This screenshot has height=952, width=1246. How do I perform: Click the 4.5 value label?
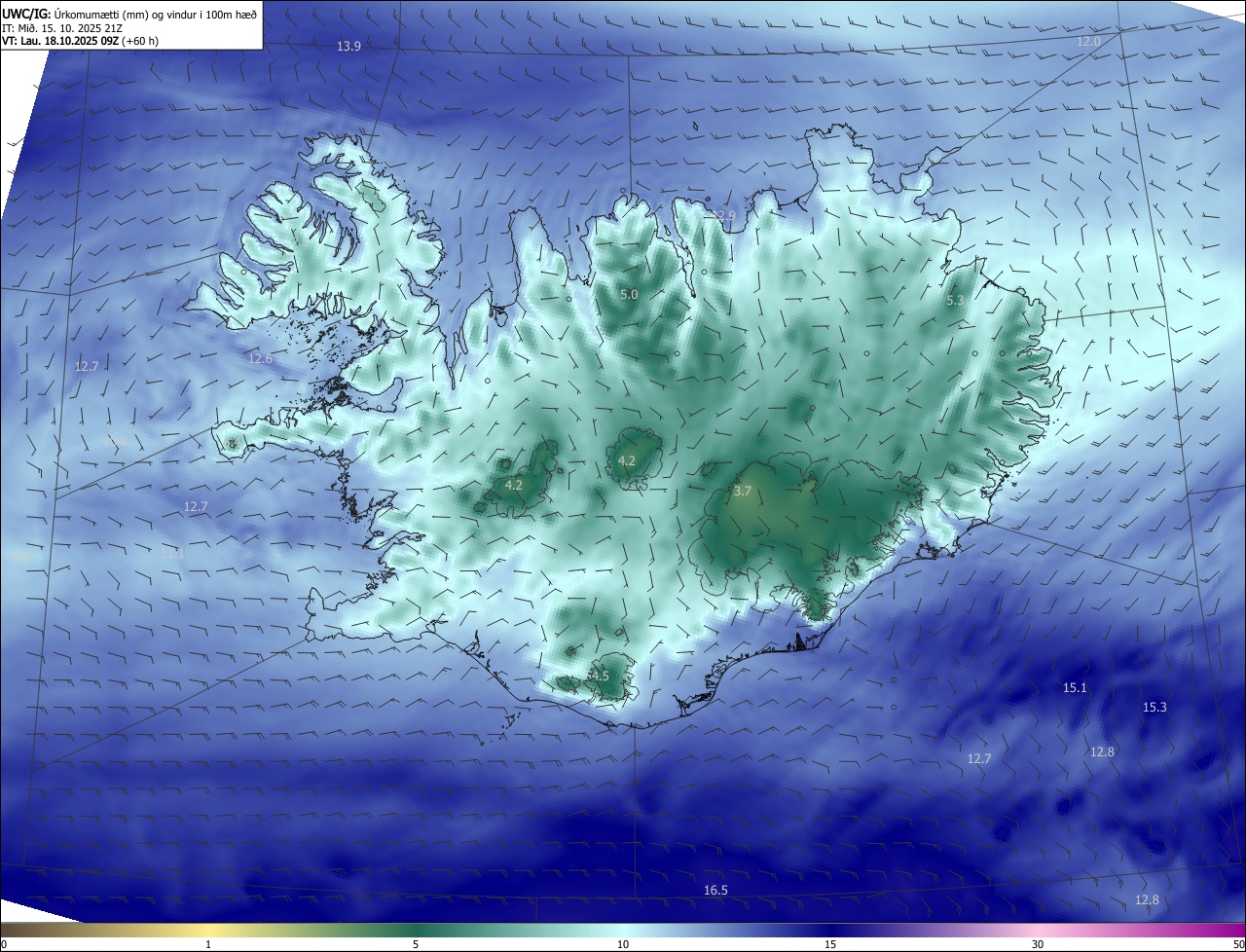pos(600,676)
